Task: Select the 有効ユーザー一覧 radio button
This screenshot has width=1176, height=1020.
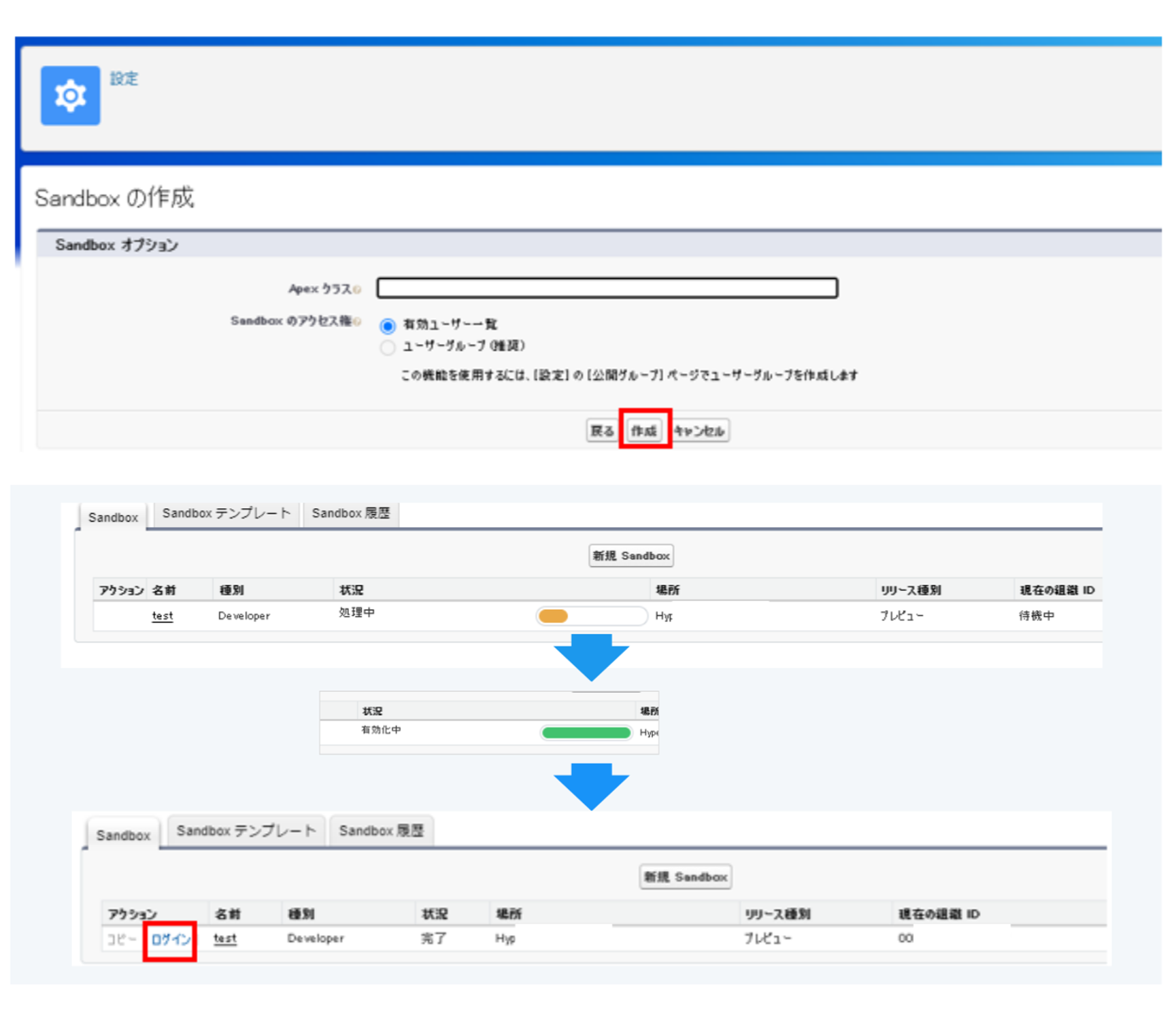Action: tap(388, 326)
